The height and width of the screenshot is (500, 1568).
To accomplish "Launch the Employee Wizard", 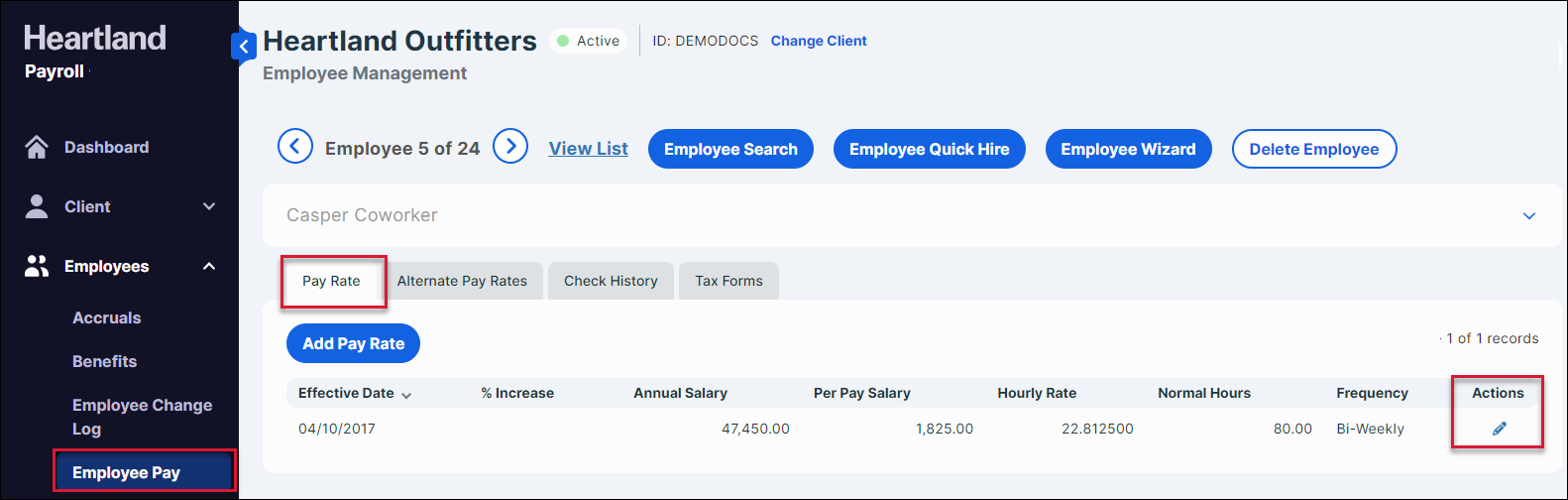I will click(1128, 149).
